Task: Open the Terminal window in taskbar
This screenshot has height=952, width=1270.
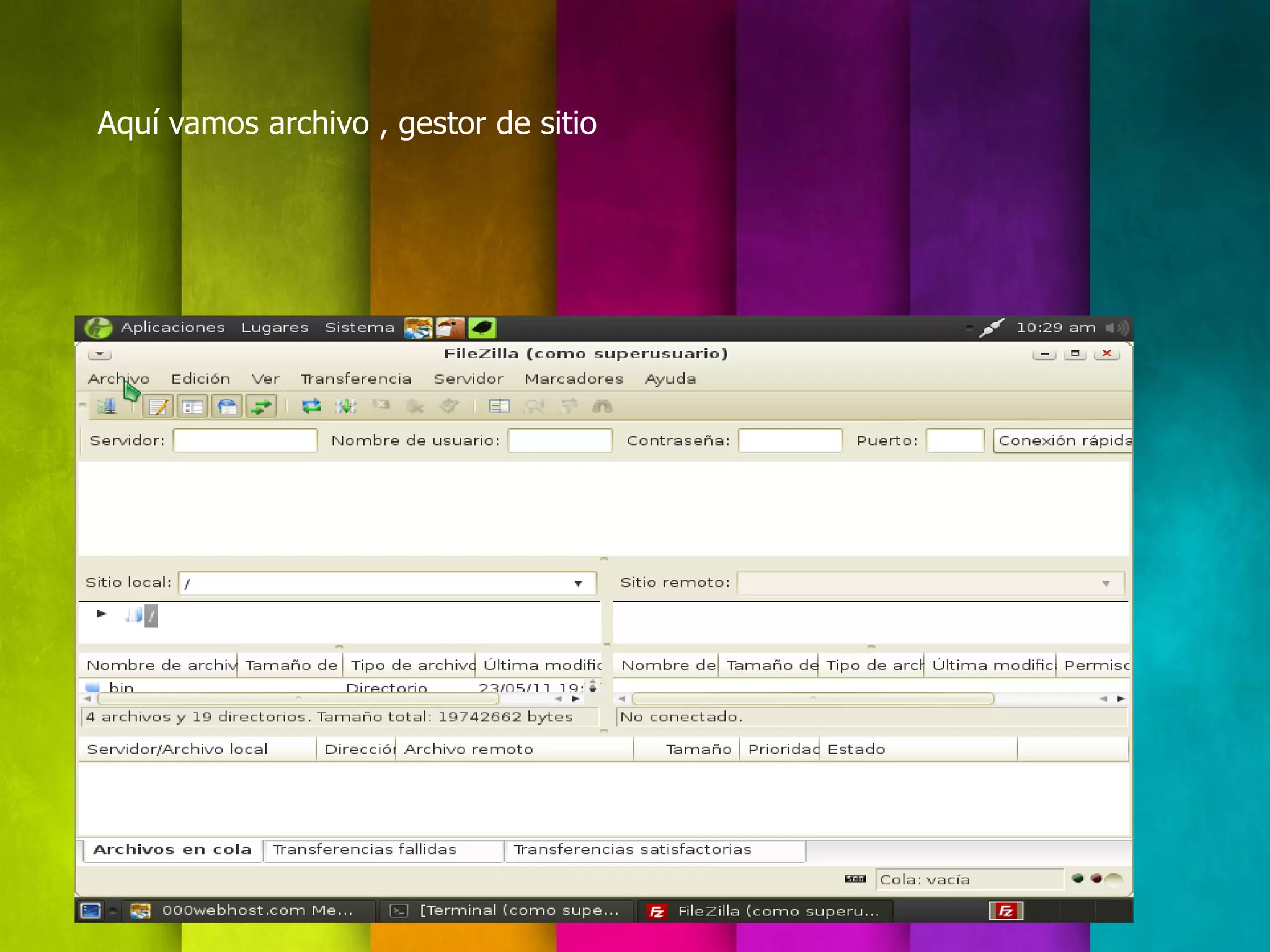Action: tap(505, 910)
